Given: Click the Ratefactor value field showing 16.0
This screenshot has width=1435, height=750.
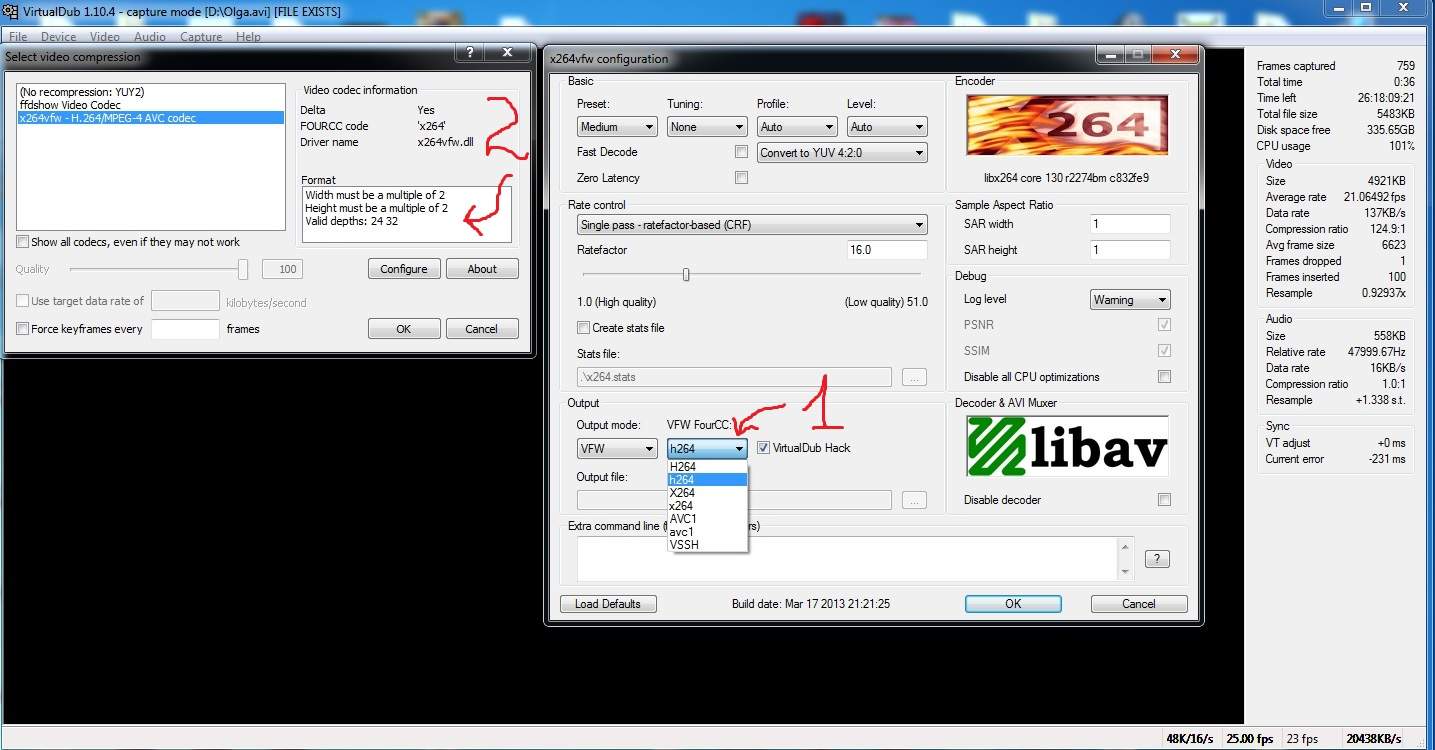Looking at the screenshot, I should point(887,250).
